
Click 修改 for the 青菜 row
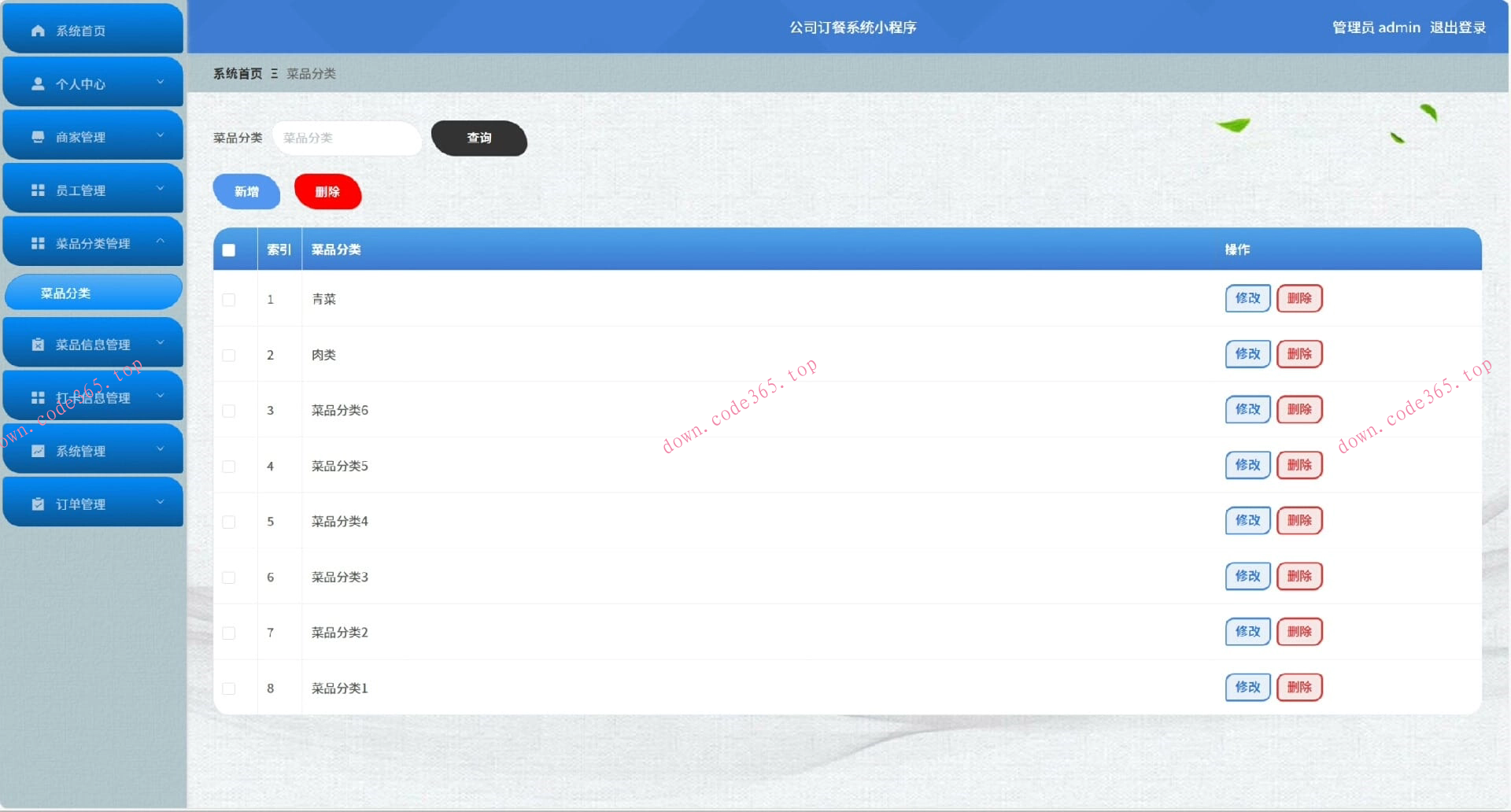(x=1248, y=298)
